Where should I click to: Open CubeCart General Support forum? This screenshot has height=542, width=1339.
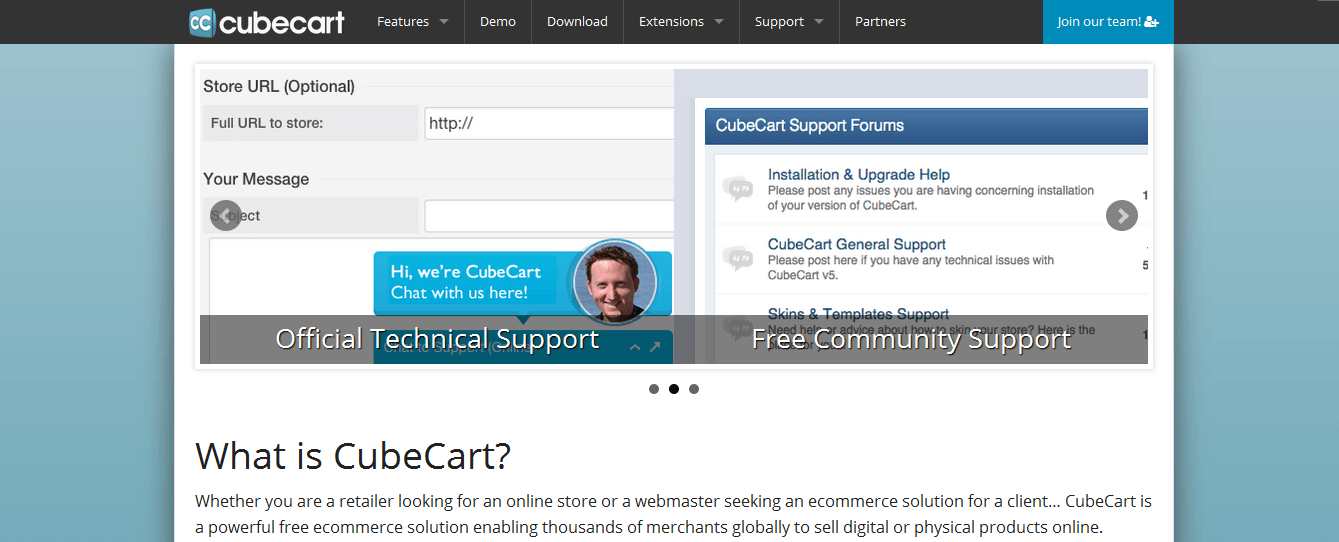(857, 244)
